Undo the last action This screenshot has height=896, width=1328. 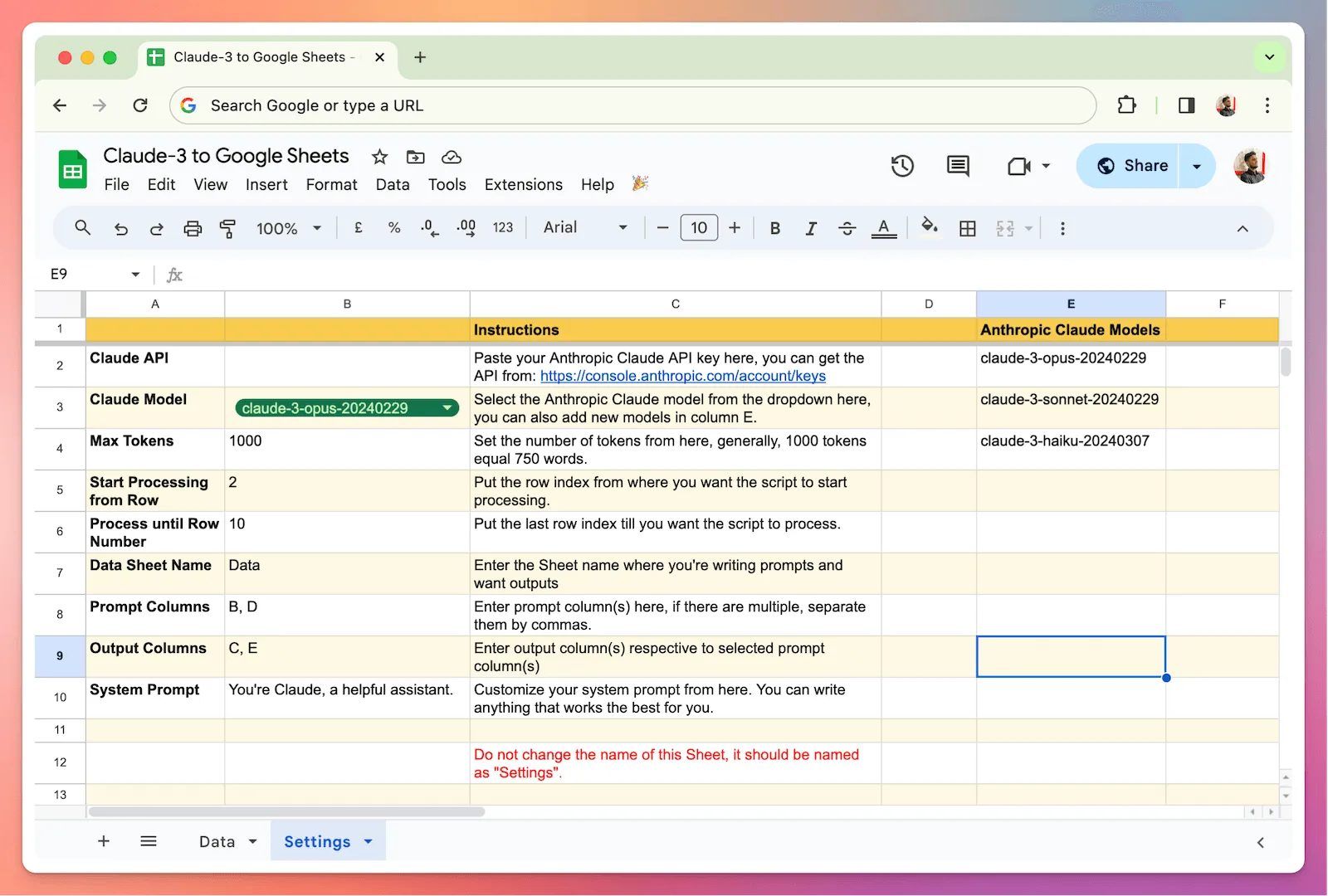click(x=121, y=228)
